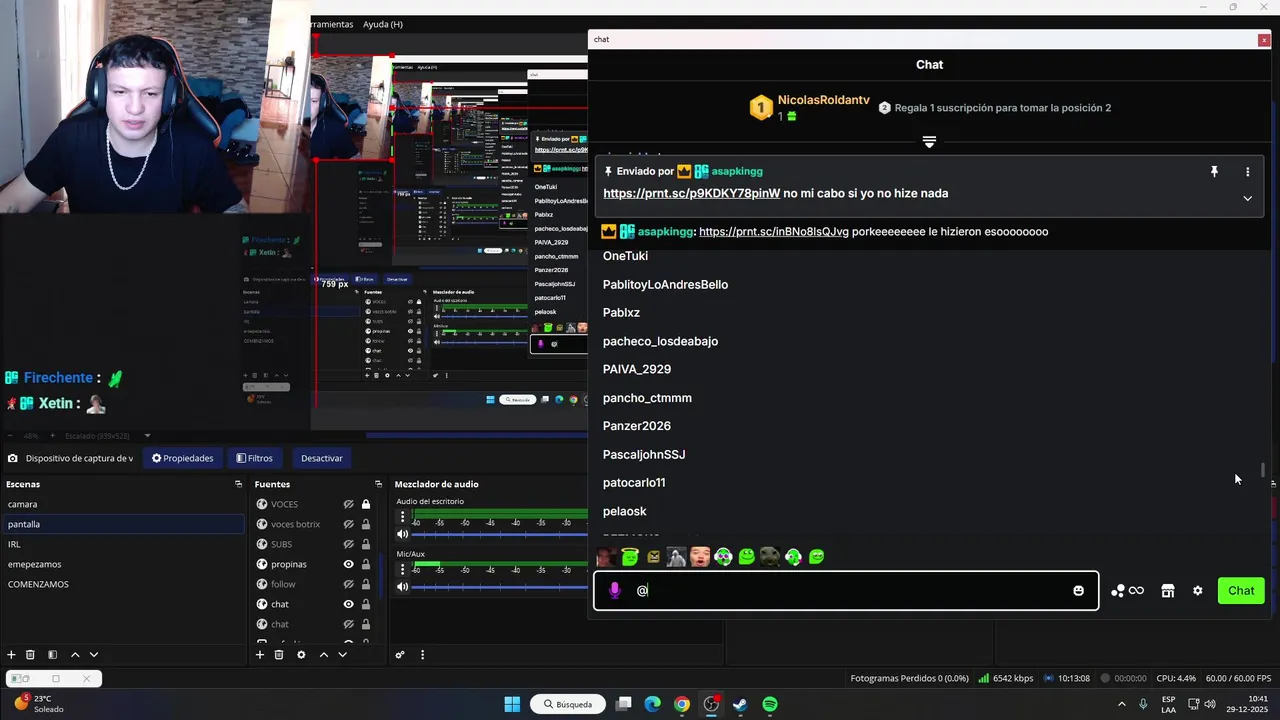Mute the Mic/Aux channel
The image size is (1280, 720).
click(x=403, y=586)
